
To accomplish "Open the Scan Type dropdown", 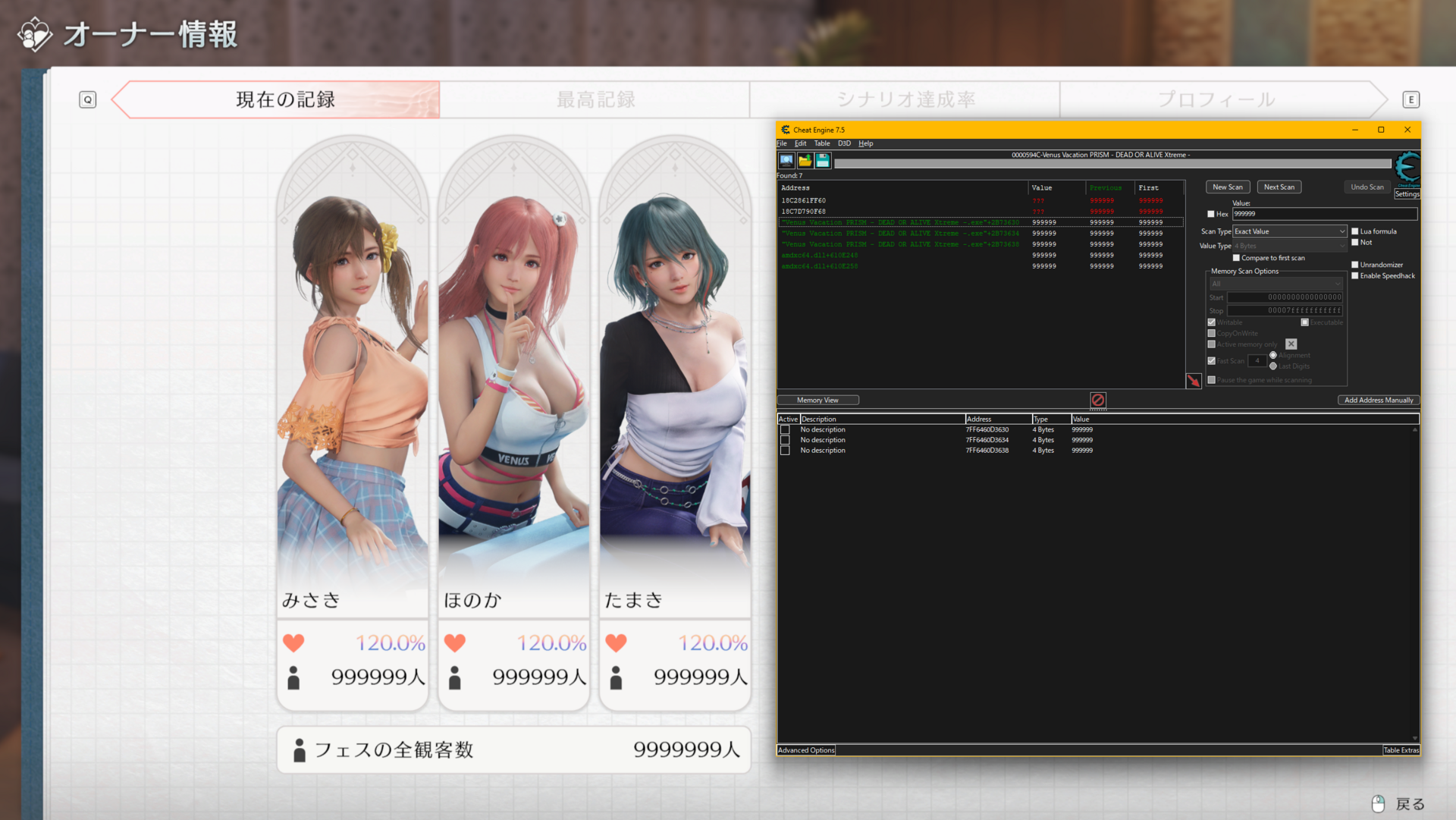I will [1290, 231].
